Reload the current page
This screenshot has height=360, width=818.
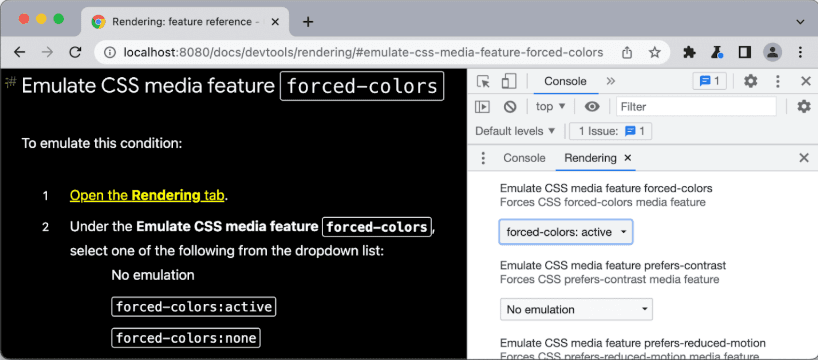pyautogui.click(x=76, y=52)
